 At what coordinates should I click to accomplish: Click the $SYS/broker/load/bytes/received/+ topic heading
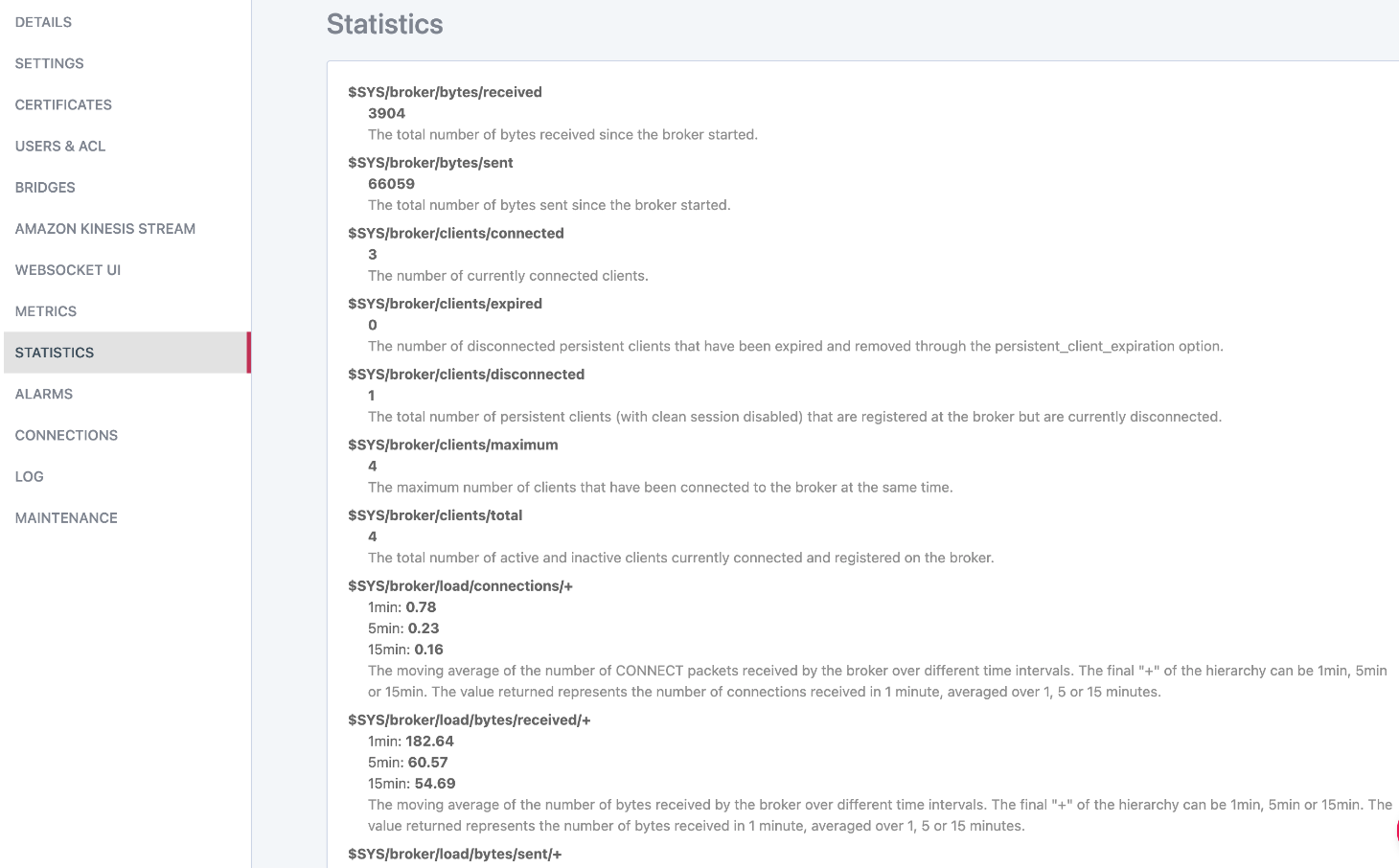tap(469, 720)
